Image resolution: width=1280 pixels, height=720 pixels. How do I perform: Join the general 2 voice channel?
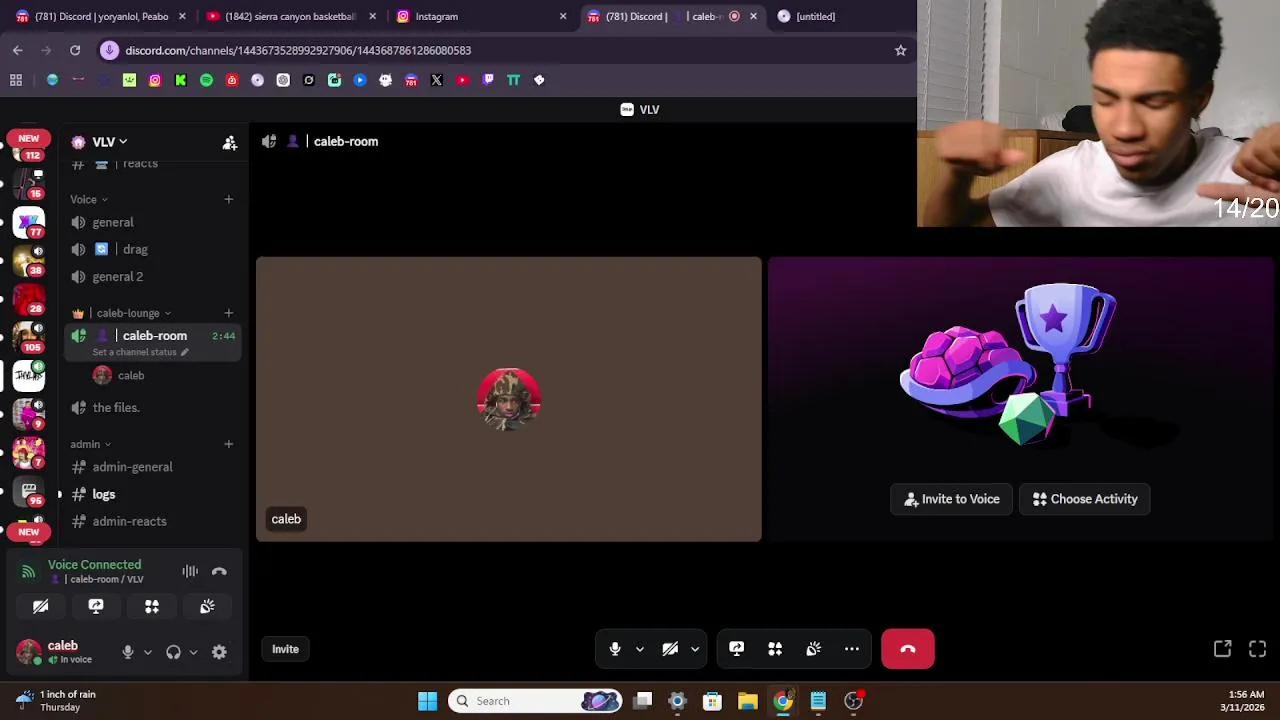pyautogui.click(x=153, y=276)
